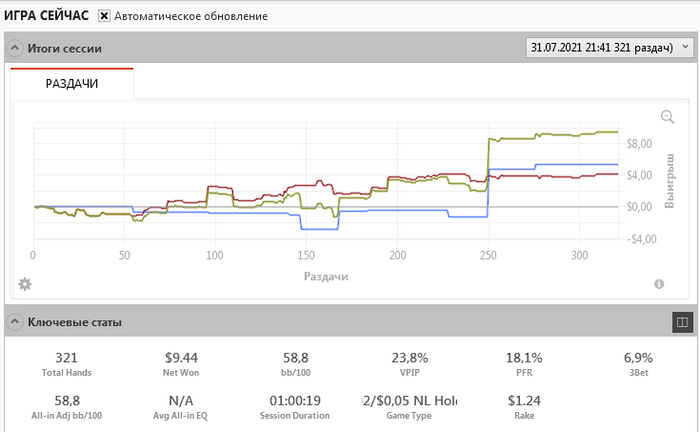Toggle Автоматическое обновление checkbox
Image resolution: width=700 pixels, height=432 pixels.
[x=104, y=17]
